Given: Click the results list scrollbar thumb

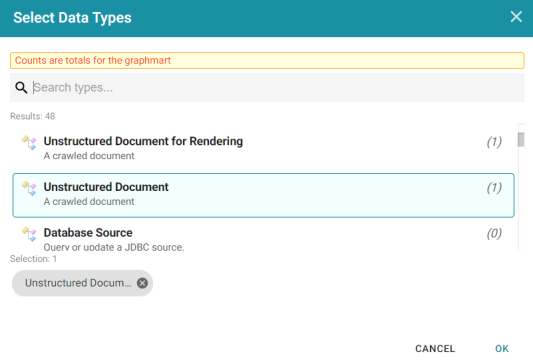Looking at the screenshot, I should tap(521, 139).
